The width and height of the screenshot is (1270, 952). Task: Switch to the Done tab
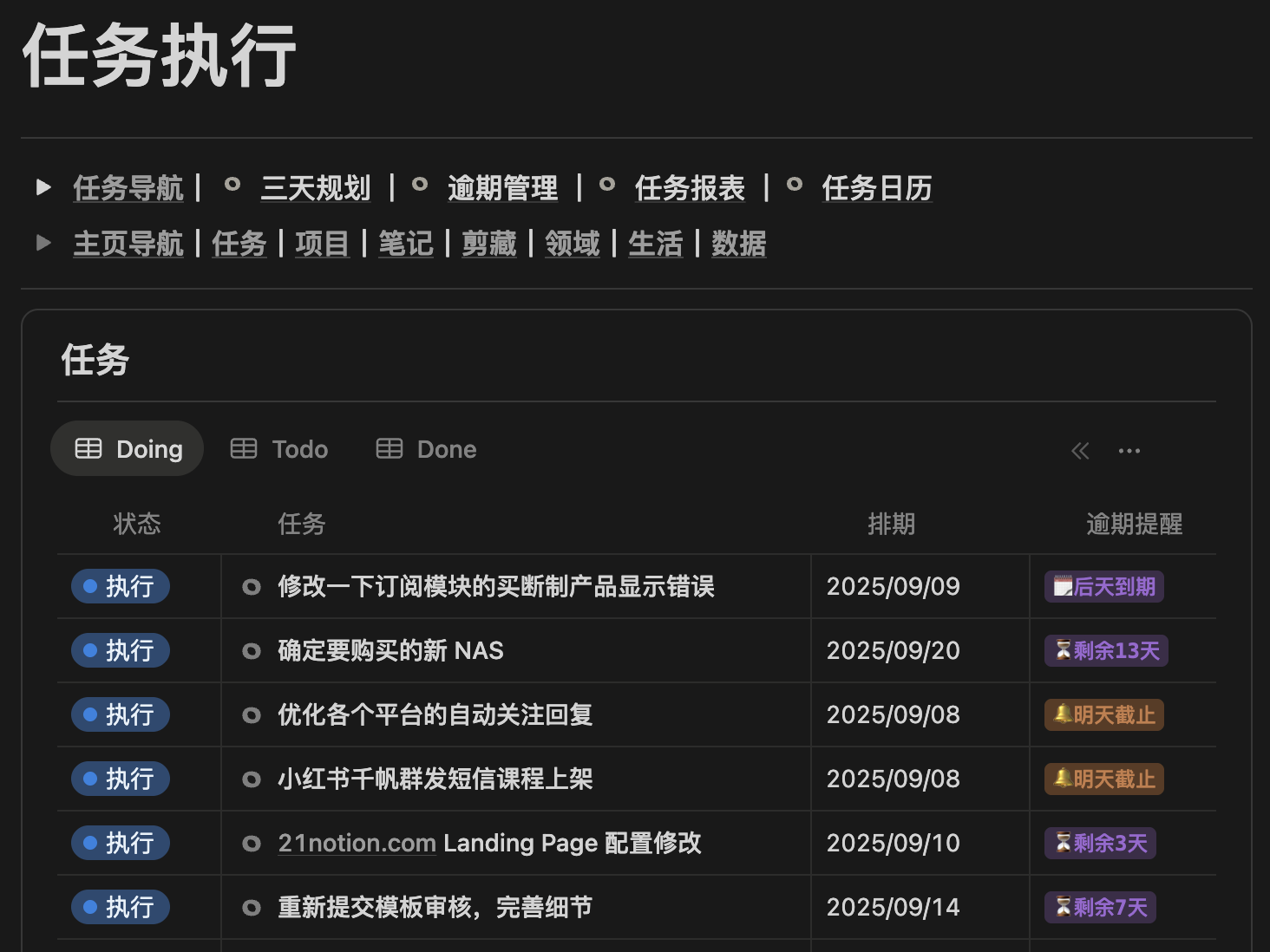(x=427, y=449)
